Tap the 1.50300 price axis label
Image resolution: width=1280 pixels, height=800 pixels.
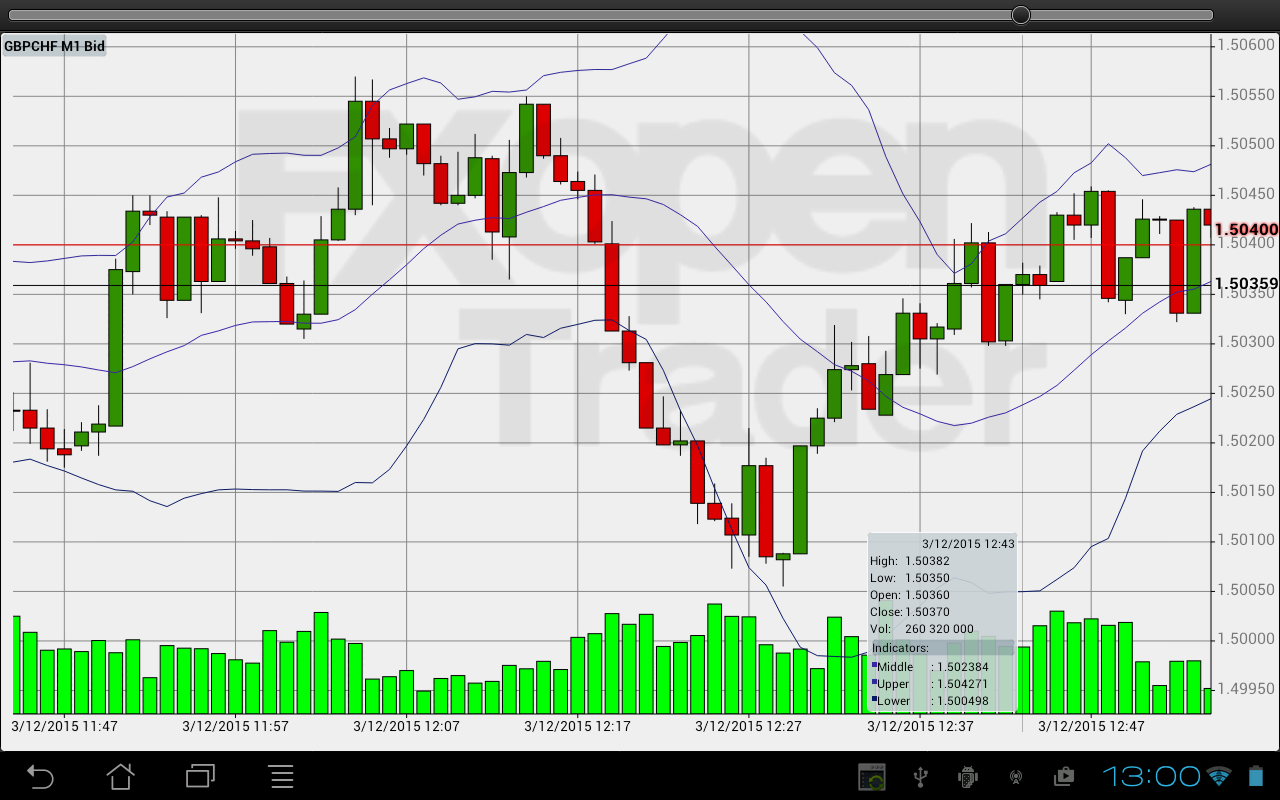tap(1246, 342)
